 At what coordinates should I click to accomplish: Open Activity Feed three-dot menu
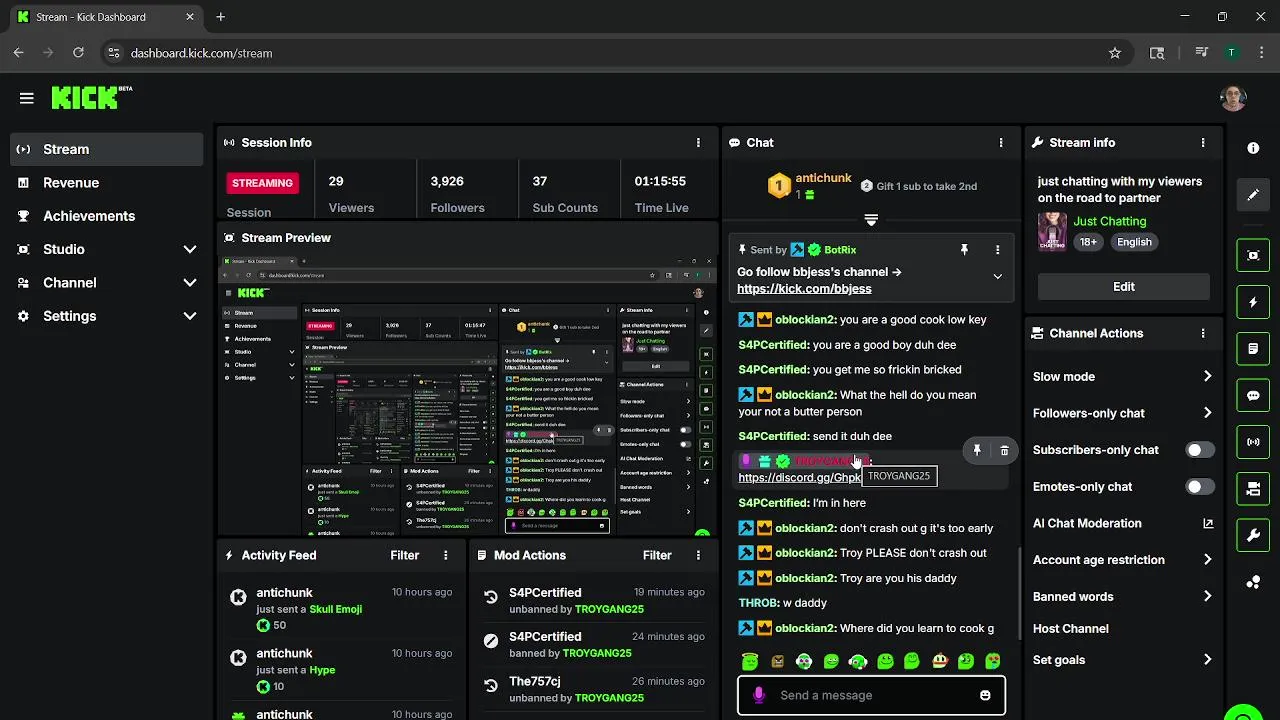click(446, 555)
